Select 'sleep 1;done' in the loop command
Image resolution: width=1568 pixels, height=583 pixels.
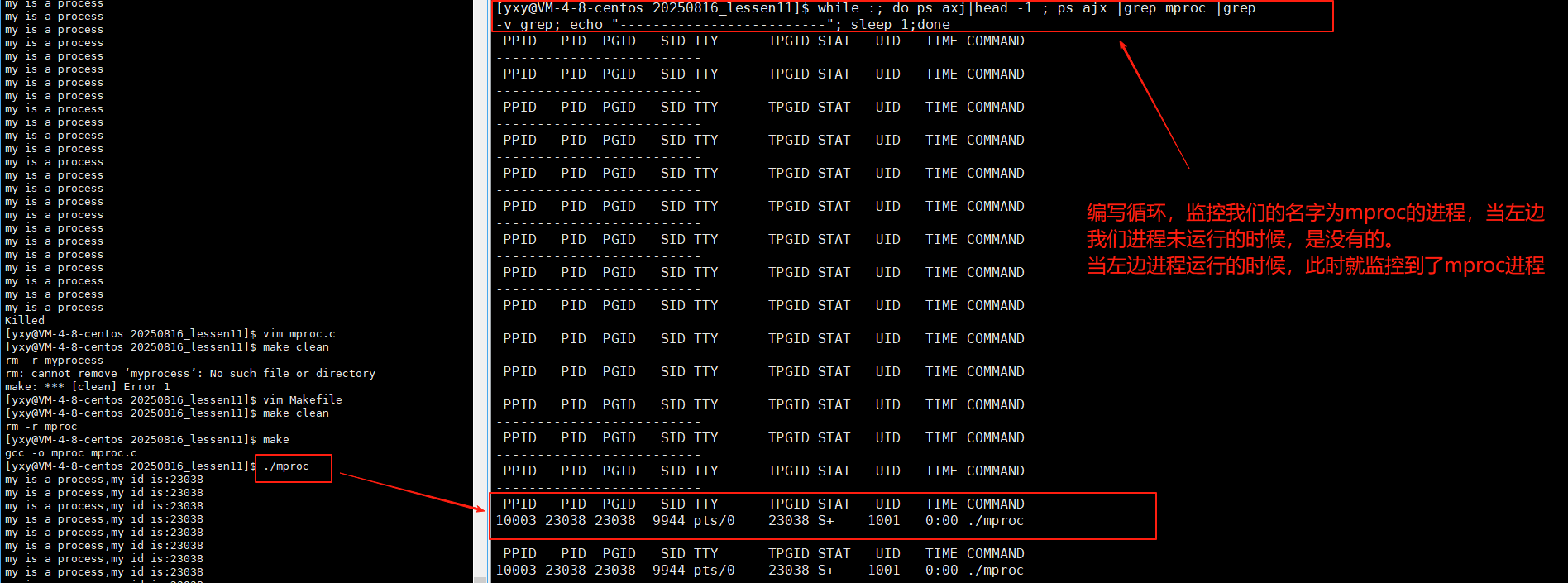[x=900, y=25]
